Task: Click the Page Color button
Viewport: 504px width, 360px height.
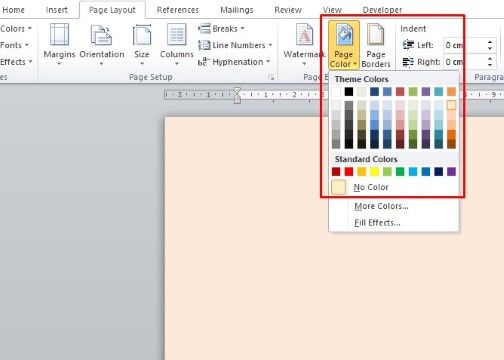Action: point(344,45)
